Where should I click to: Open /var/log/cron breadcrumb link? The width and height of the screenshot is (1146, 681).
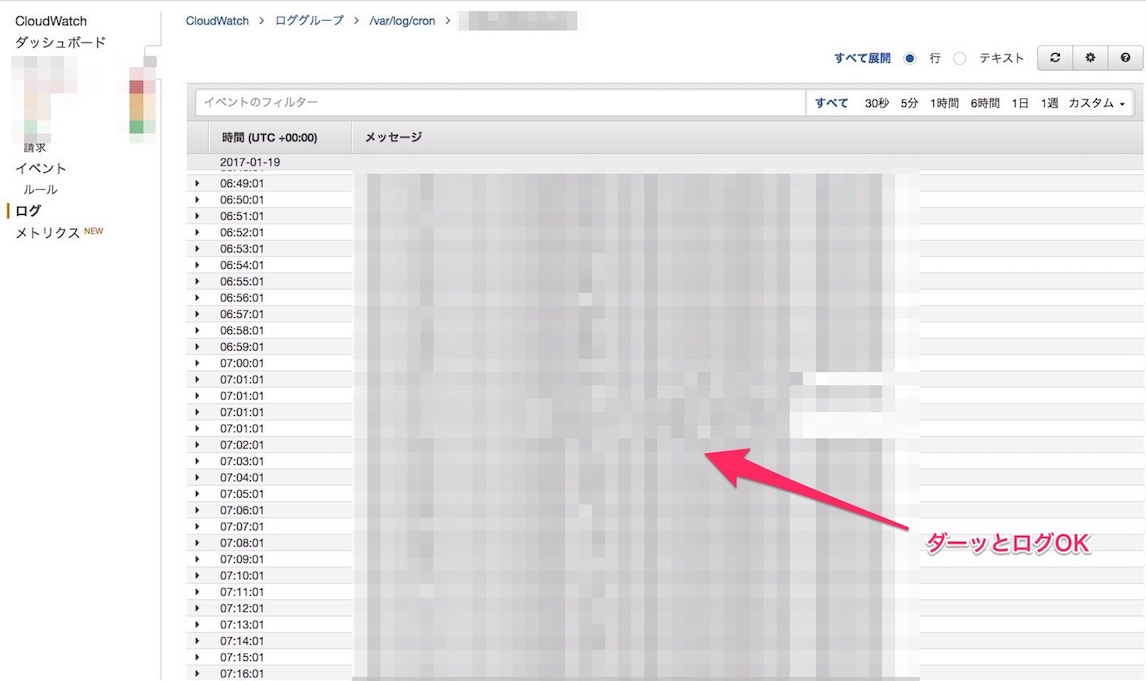click(x=402, y=20)
